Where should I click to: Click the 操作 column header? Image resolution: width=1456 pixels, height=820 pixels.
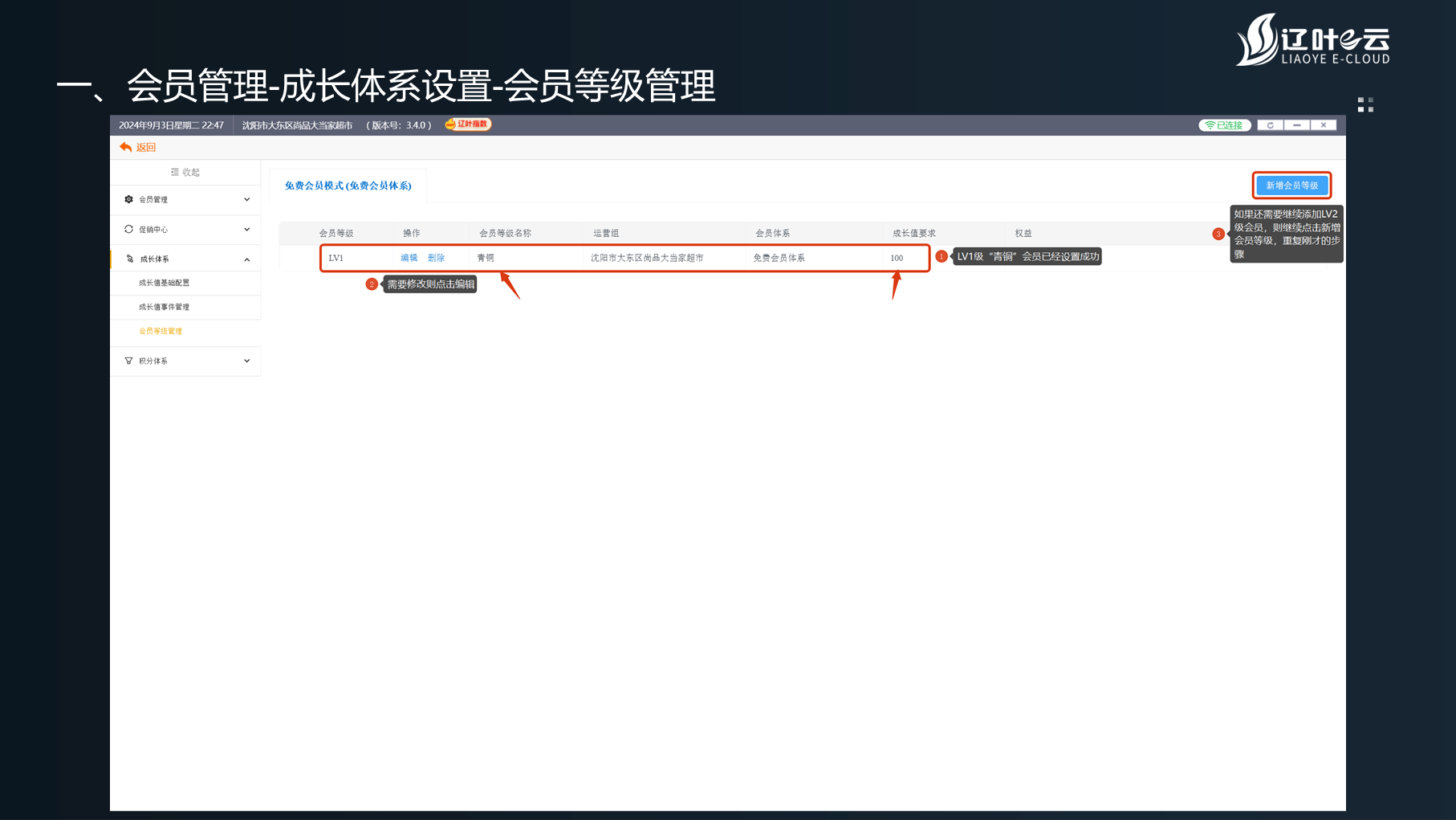pos(412,233)
